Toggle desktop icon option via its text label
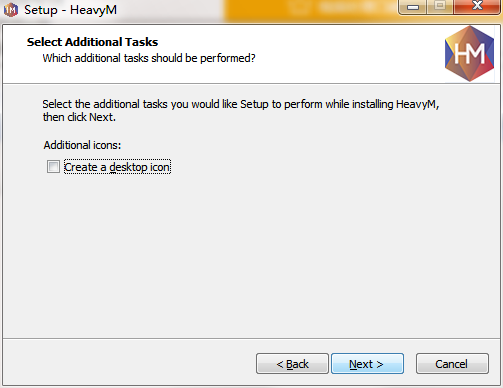This screenshot has height=388, width=503. [117, 167]
